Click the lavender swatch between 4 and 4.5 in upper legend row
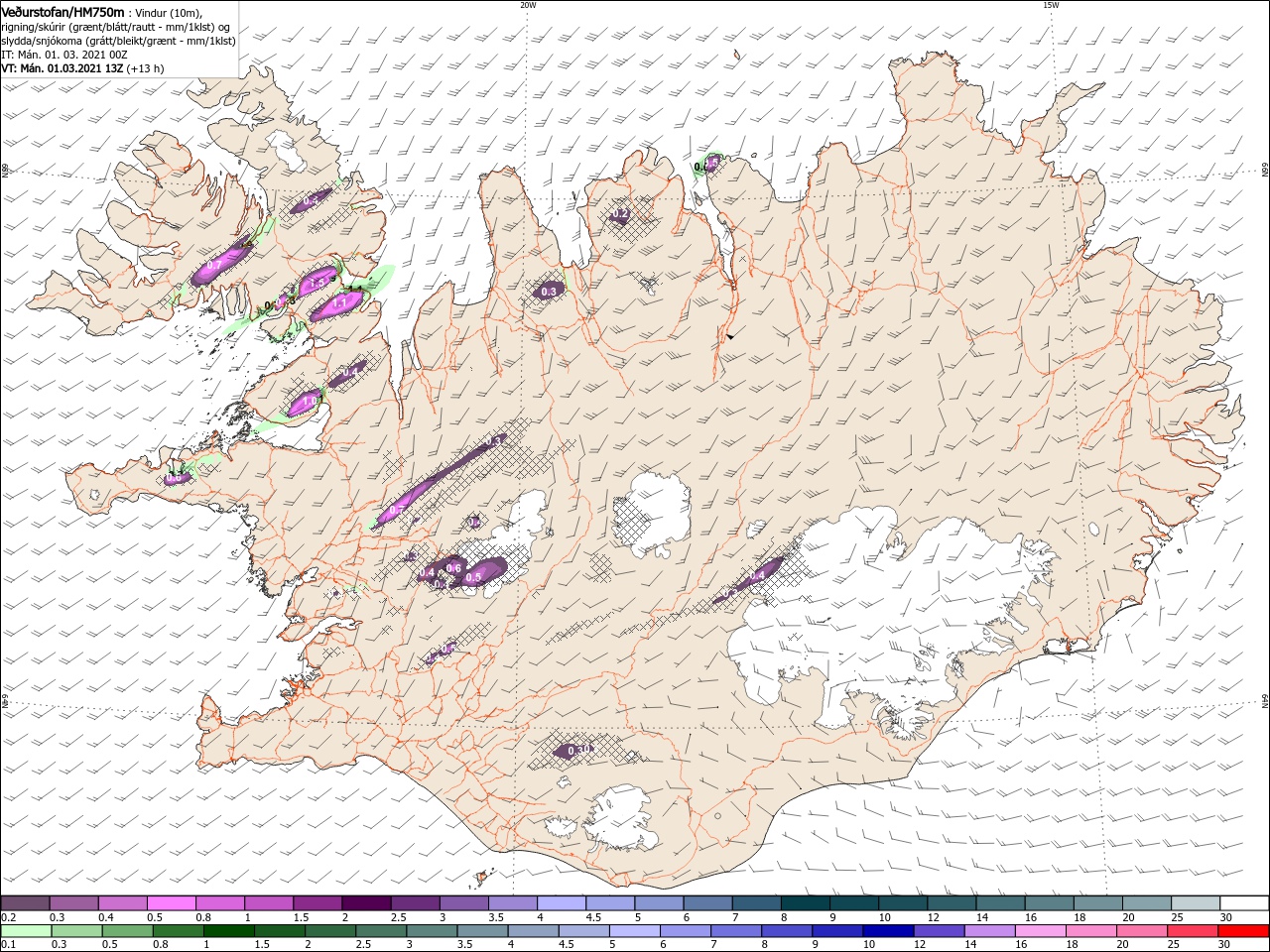This screenshot has width=1270, height=952. [561, 903]
